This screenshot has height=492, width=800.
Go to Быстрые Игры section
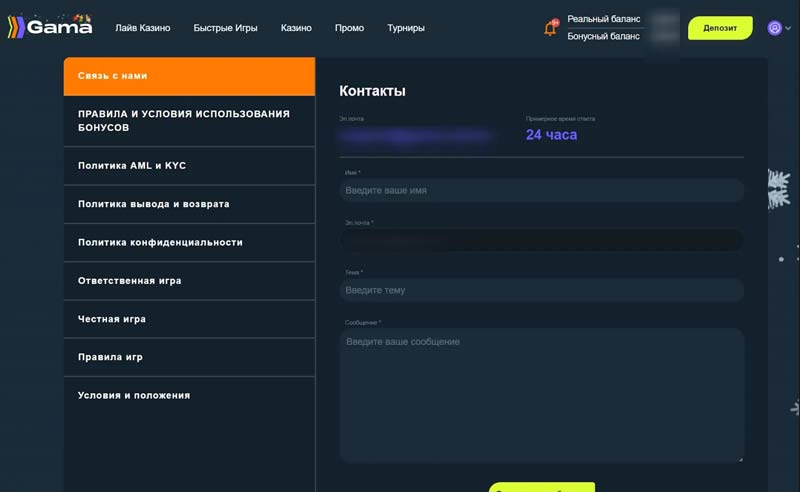pos(225,28)
